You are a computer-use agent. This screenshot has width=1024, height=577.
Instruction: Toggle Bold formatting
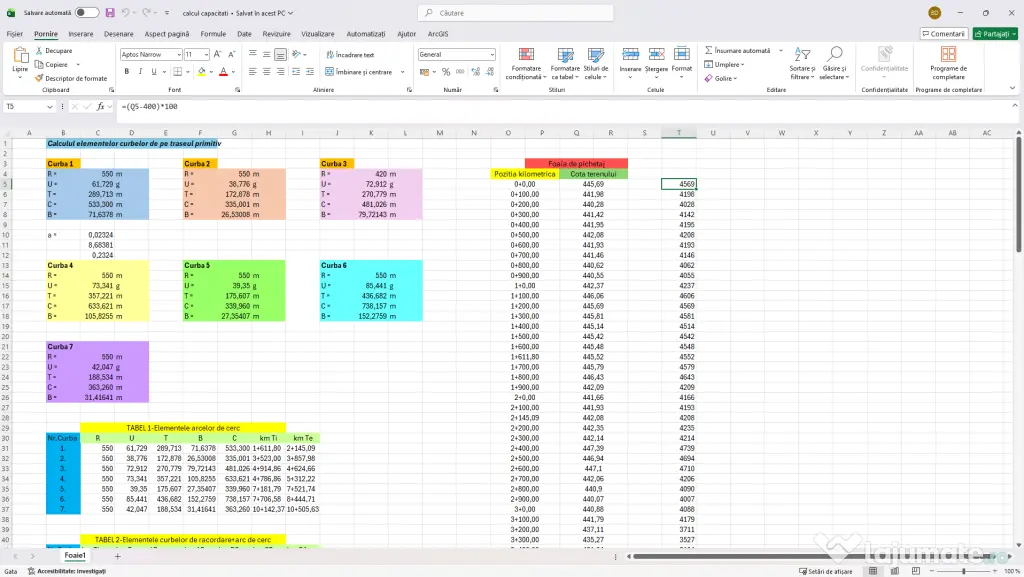(127, 72)
